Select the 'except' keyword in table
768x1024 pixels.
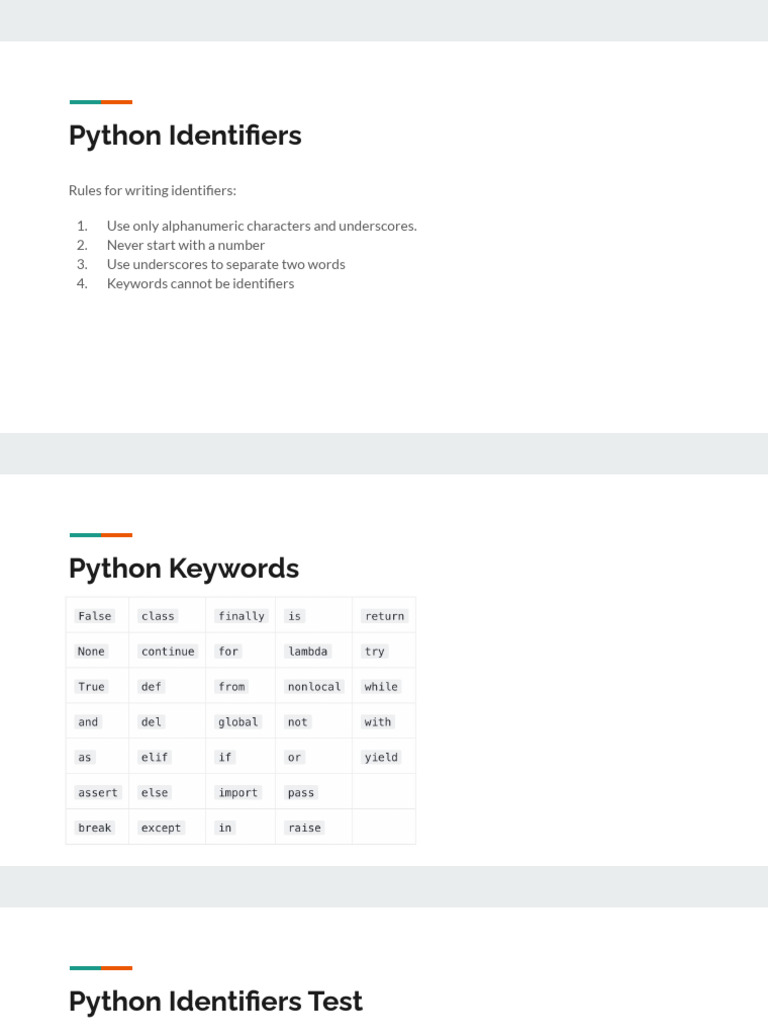pyautogui.click(x=161, y=828)
